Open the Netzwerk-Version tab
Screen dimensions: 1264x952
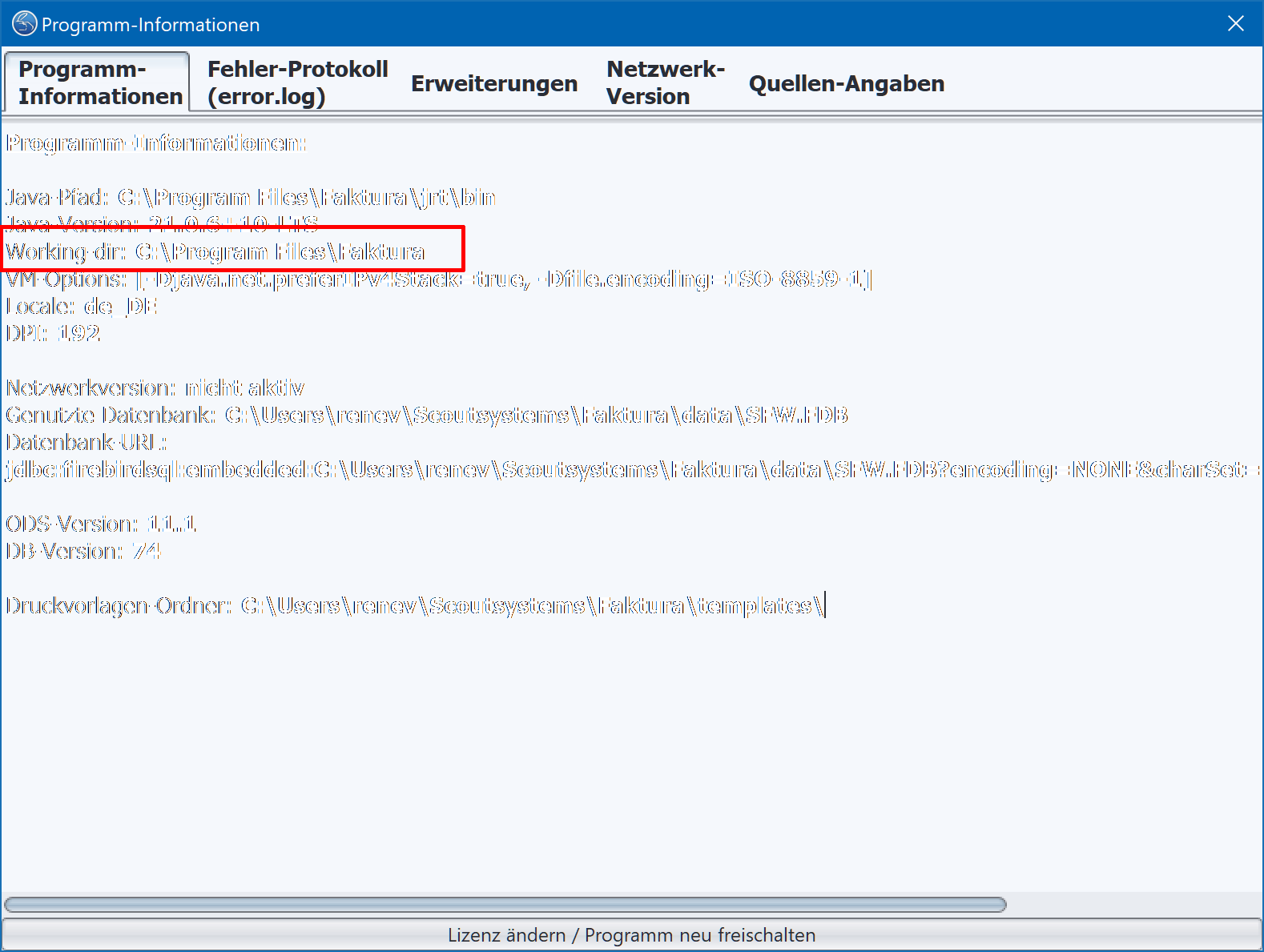[x=665, y=82]
